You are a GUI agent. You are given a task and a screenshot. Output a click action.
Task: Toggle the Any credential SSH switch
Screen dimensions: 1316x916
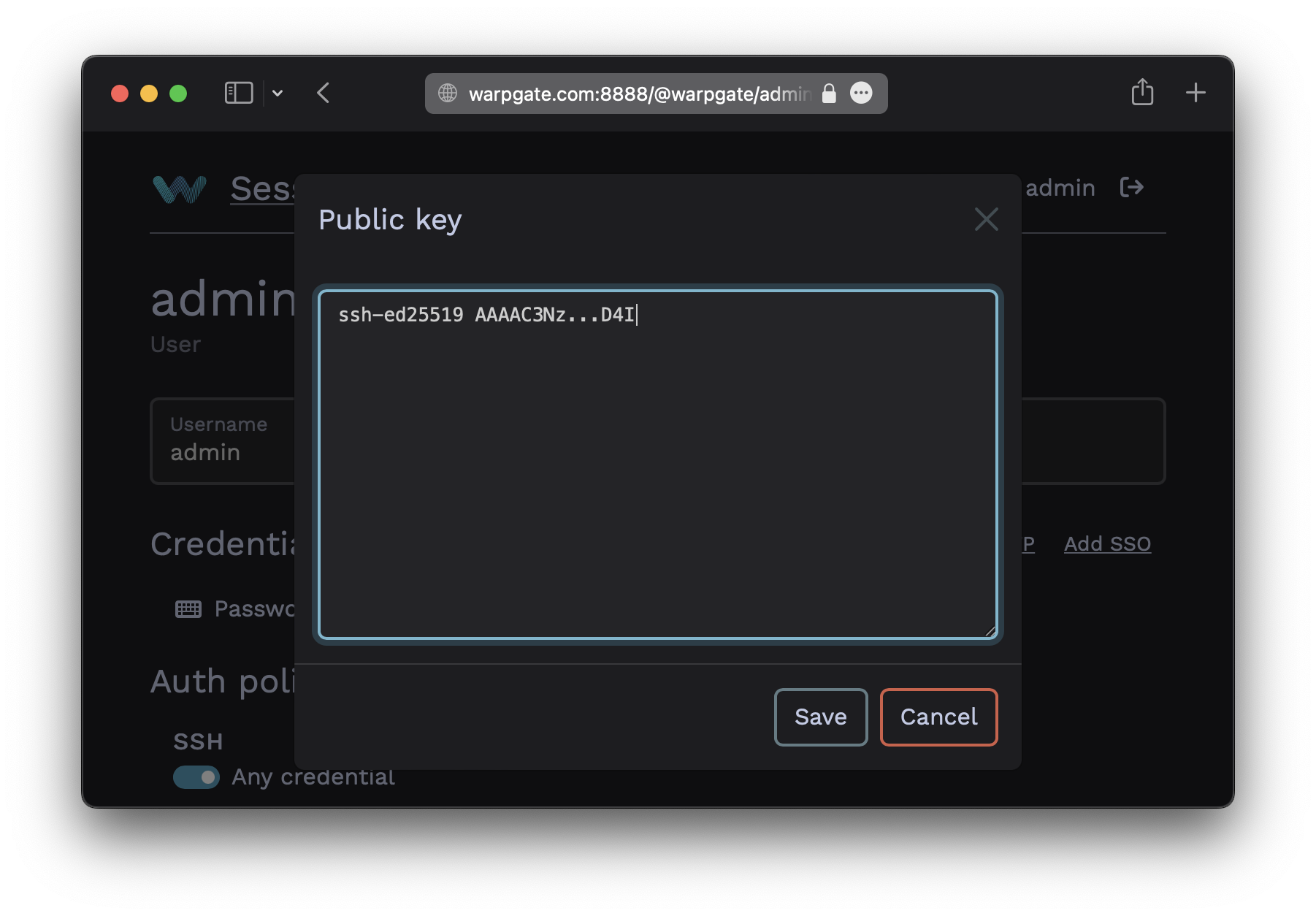click(x=196, y=777)
